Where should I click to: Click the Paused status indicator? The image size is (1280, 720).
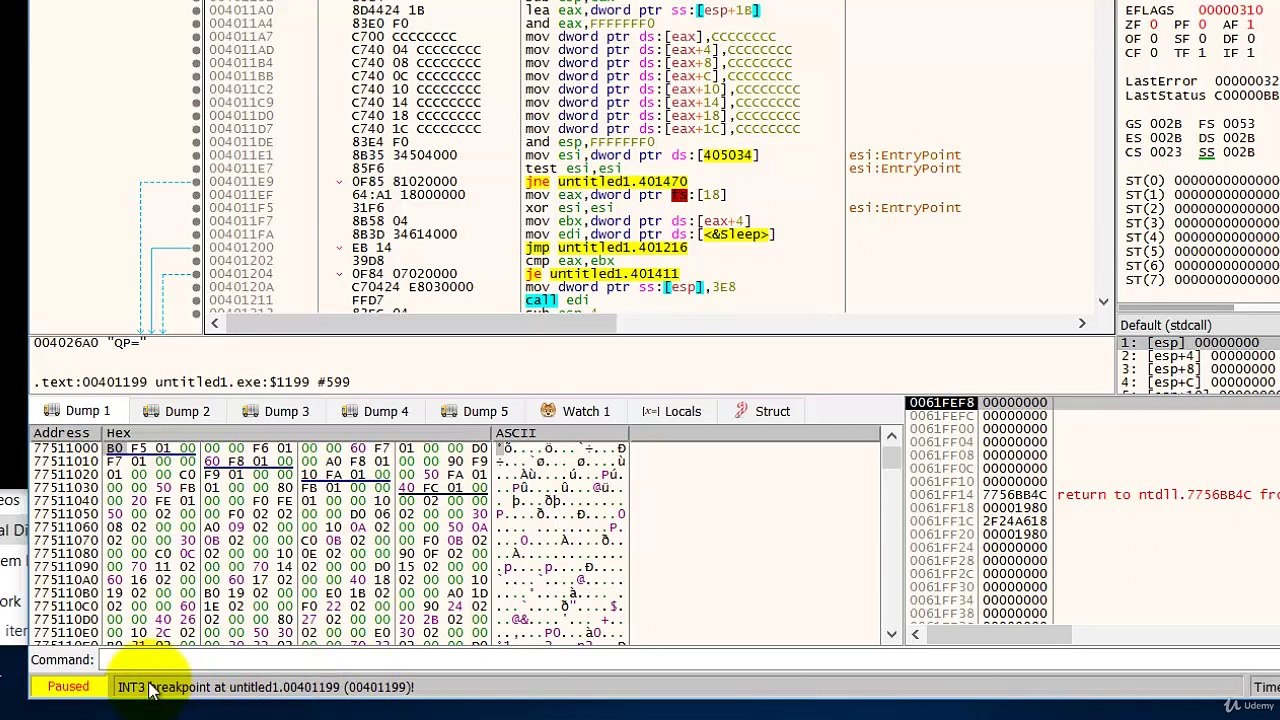click(68, 687)
